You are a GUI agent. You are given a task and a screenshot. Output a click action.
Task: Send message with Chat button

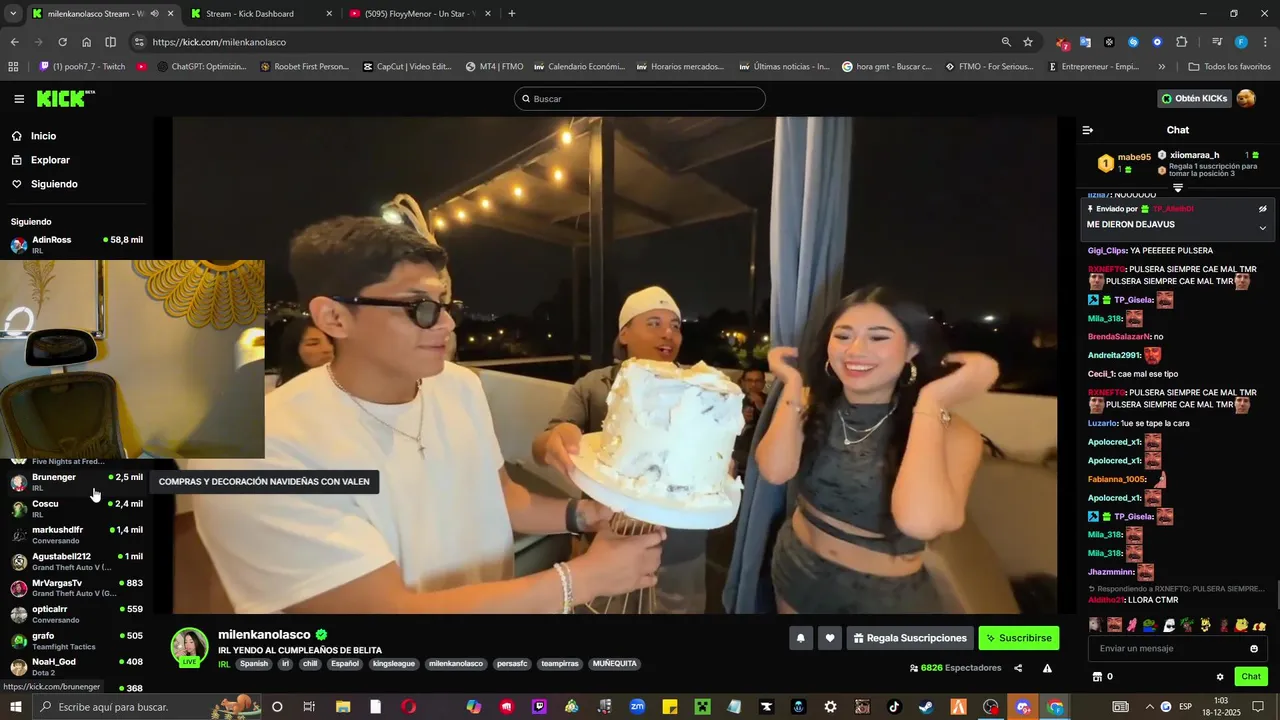click(1251, 677)
